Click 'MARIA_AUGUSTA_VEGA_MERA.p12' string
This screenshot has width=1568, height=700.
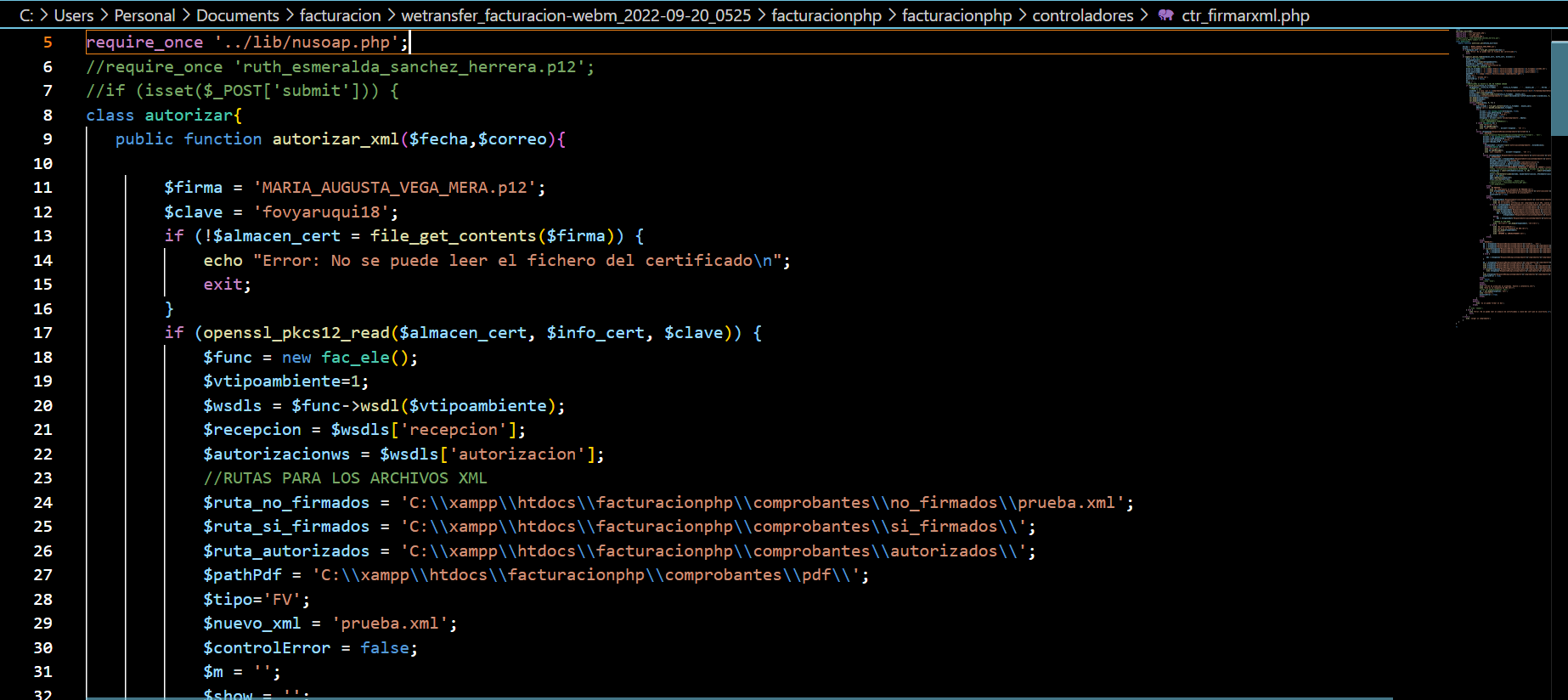tap(394, 188)
